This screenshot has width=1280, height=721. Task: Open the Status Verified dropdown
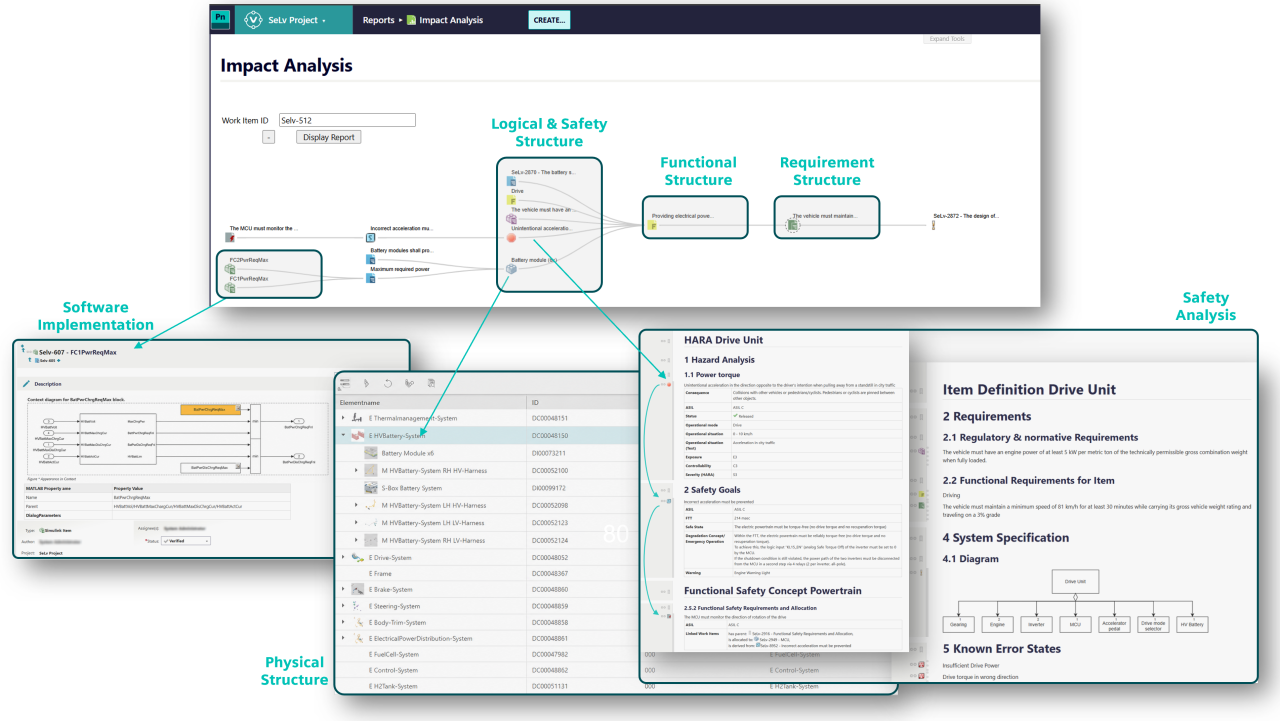point(185,540)
